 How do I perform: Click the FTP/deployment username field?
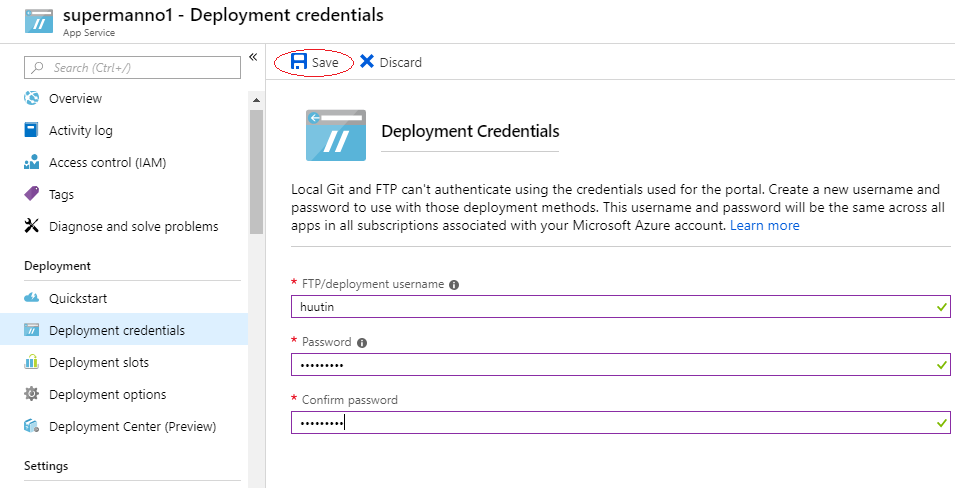(x=621, y=306)
